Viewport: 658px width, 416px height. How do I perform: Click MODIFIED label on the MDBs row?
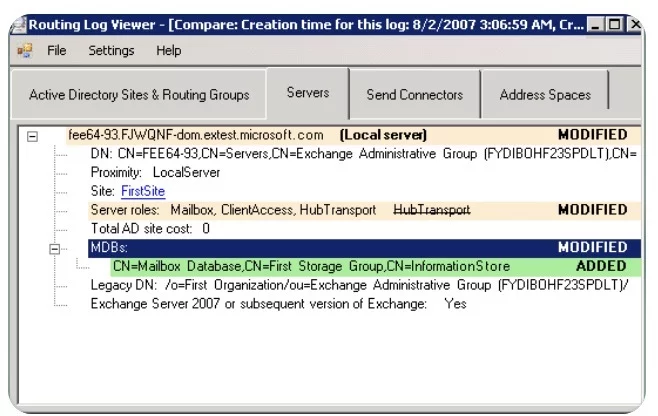(593, 247)
